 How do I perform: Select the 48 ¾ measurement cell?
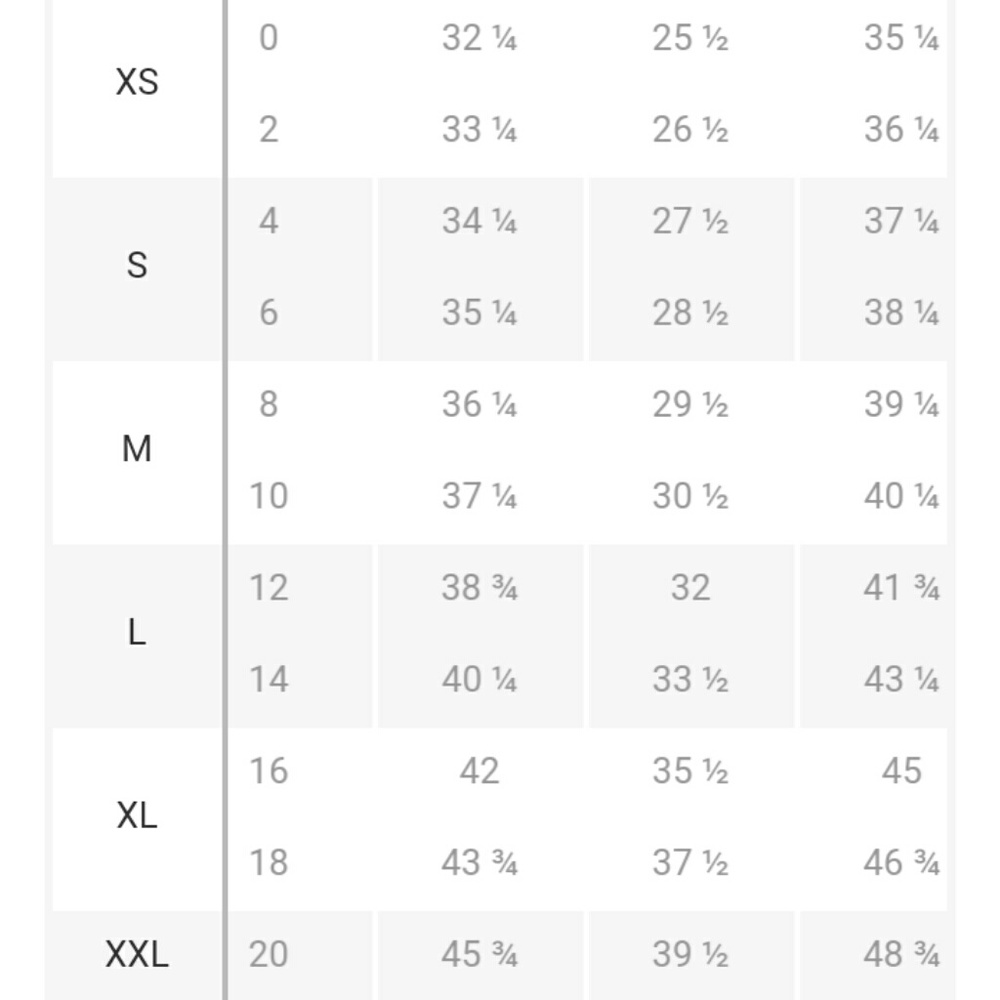[901, 954]
